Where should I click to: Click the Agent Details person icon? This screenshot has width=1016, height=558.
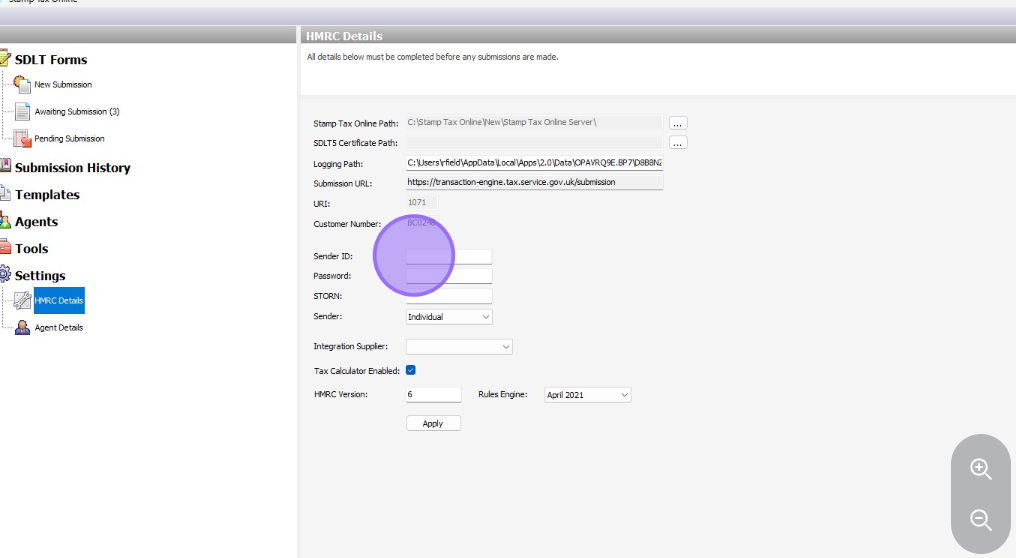[22, 327]
